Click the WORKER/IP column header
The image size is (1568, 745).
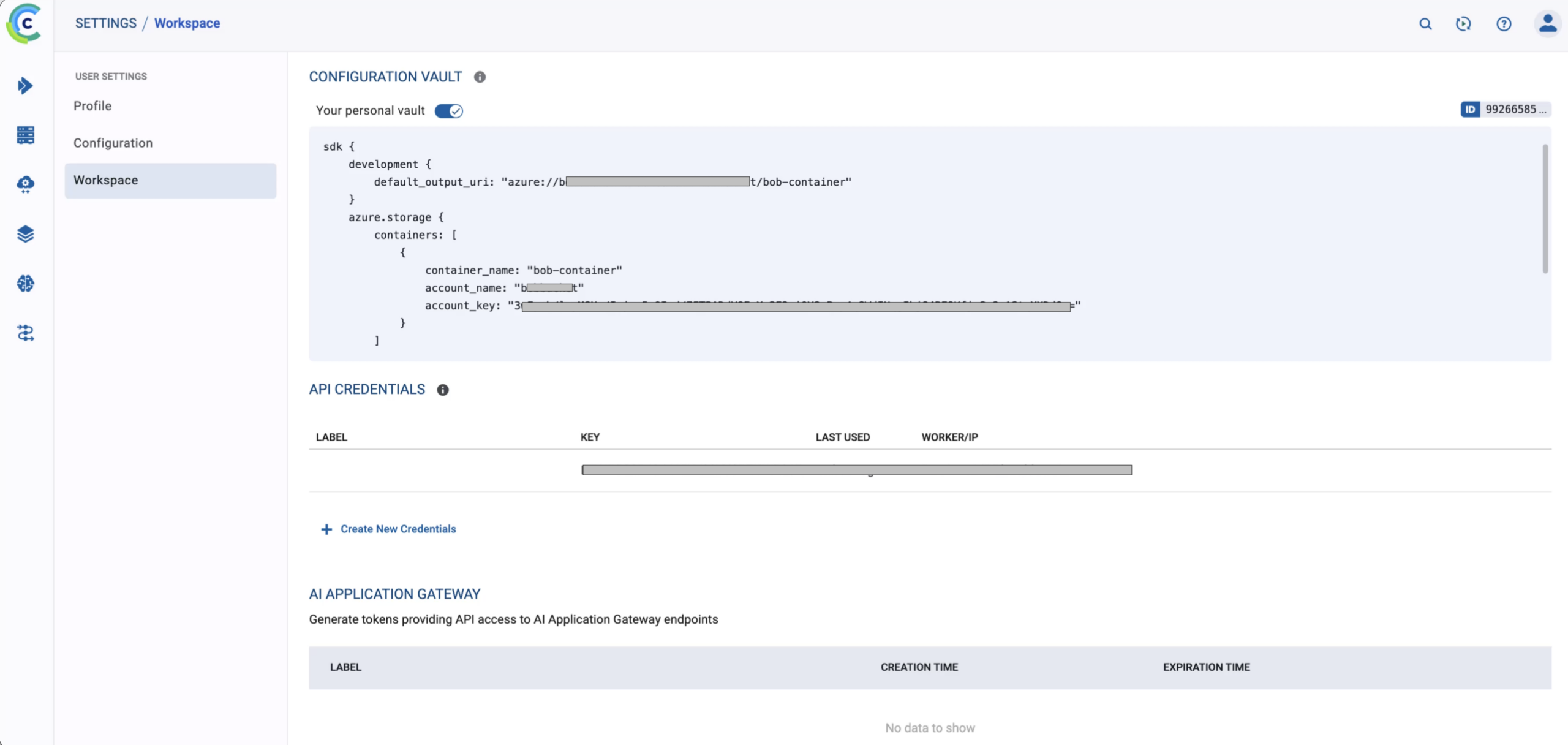tap(949, 437)
